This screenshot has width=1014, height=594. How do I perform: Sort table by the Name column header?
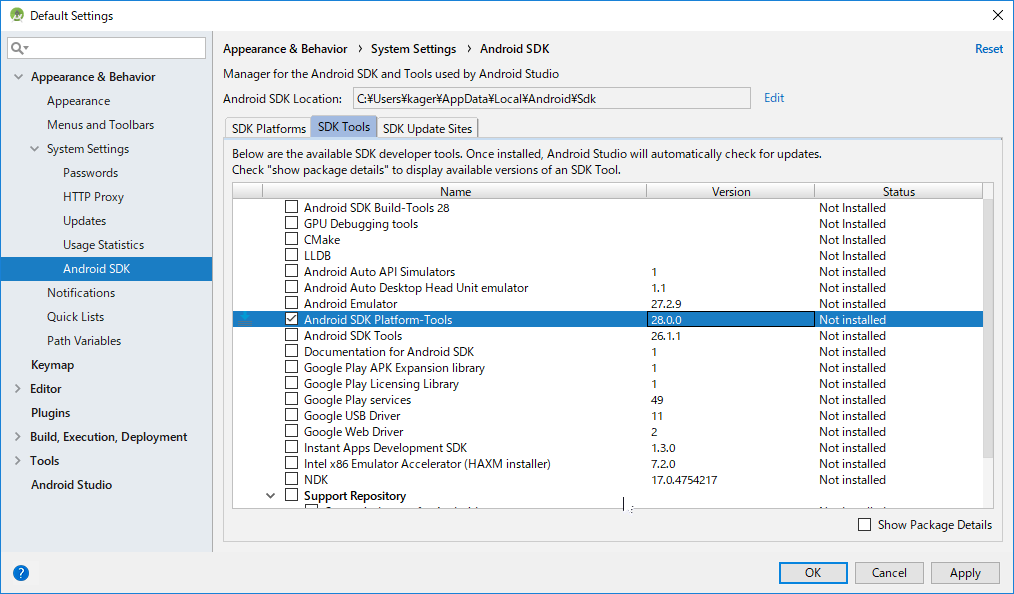455,191
